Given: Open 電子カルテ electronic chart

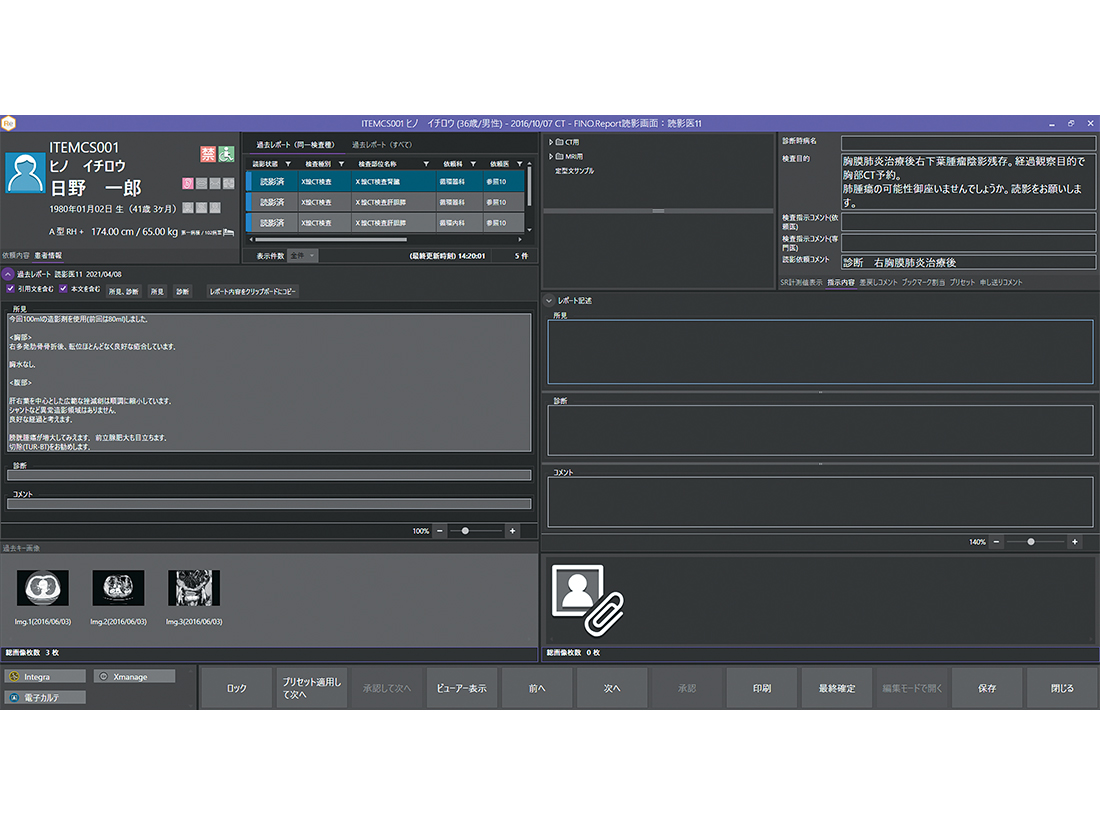Looking at the screenshot, I should pyautogui.click(x=46, y=697).
